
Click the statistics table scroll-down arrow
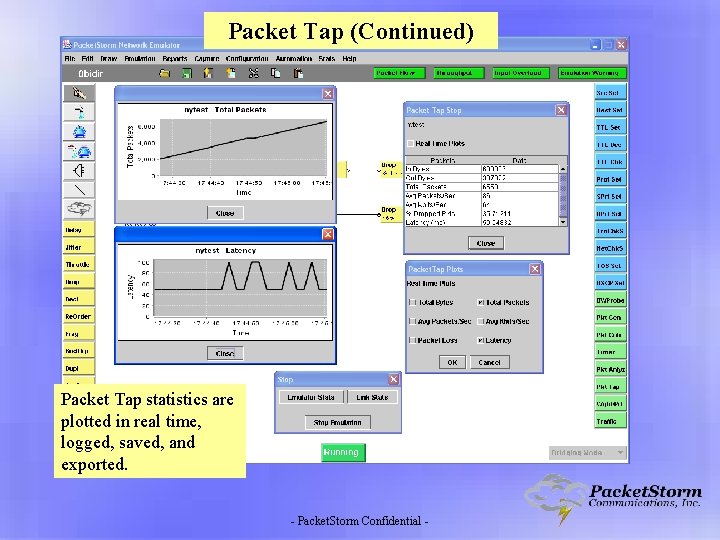pyautogui.click(x=563, y=222)
